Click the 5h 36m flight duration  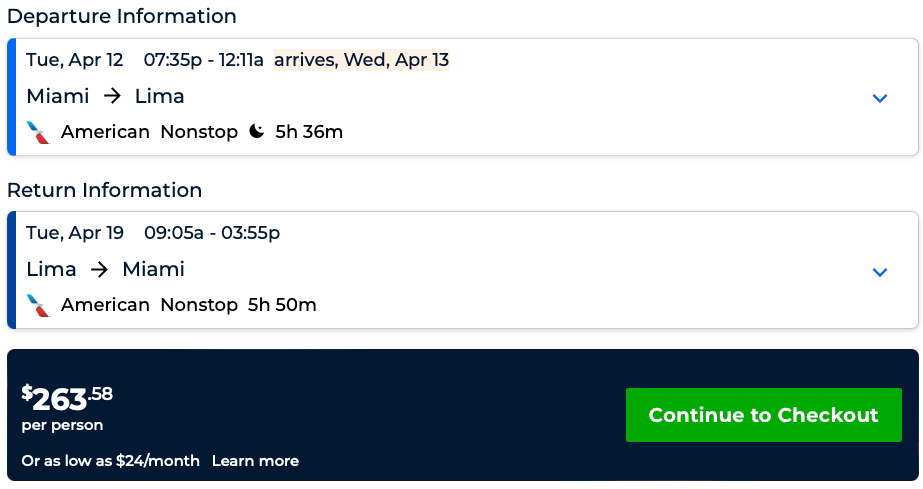point(309,132)
